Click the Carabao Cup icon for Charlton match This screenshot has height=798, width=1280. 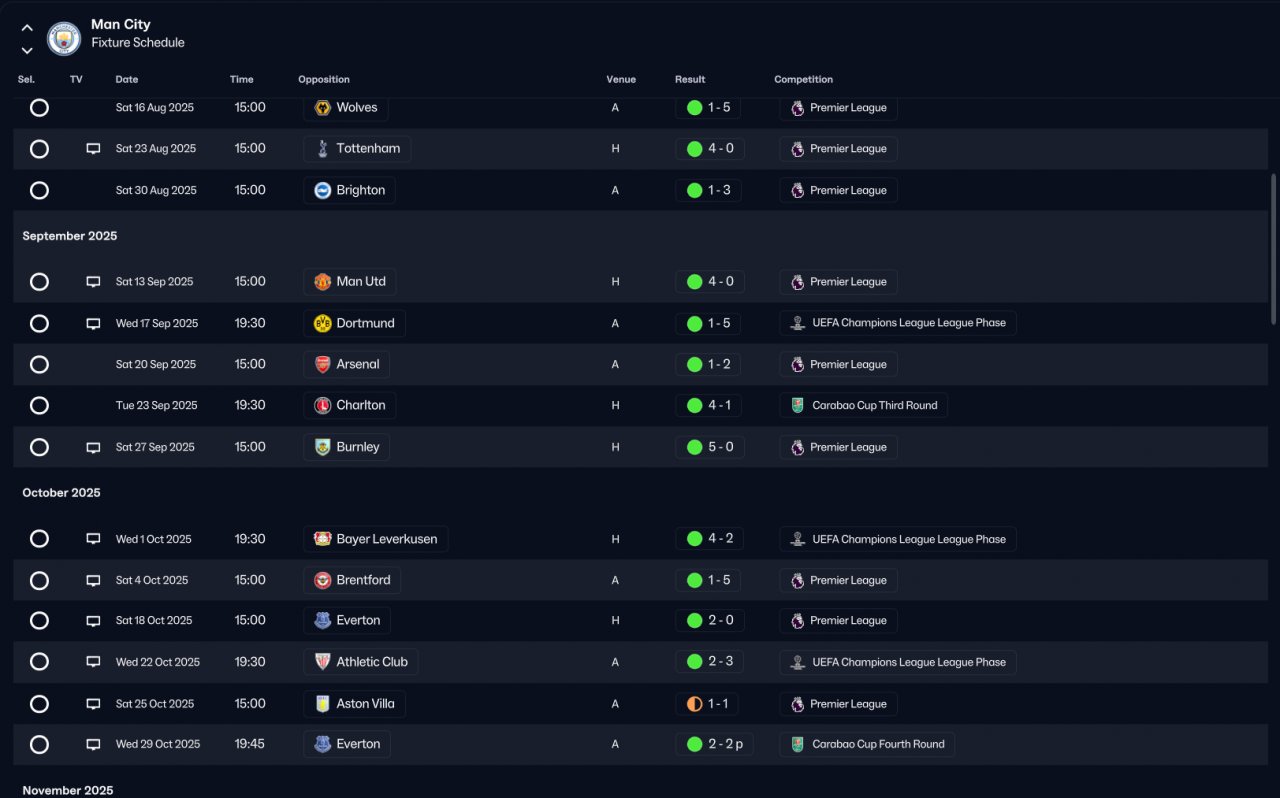(797, 406)
